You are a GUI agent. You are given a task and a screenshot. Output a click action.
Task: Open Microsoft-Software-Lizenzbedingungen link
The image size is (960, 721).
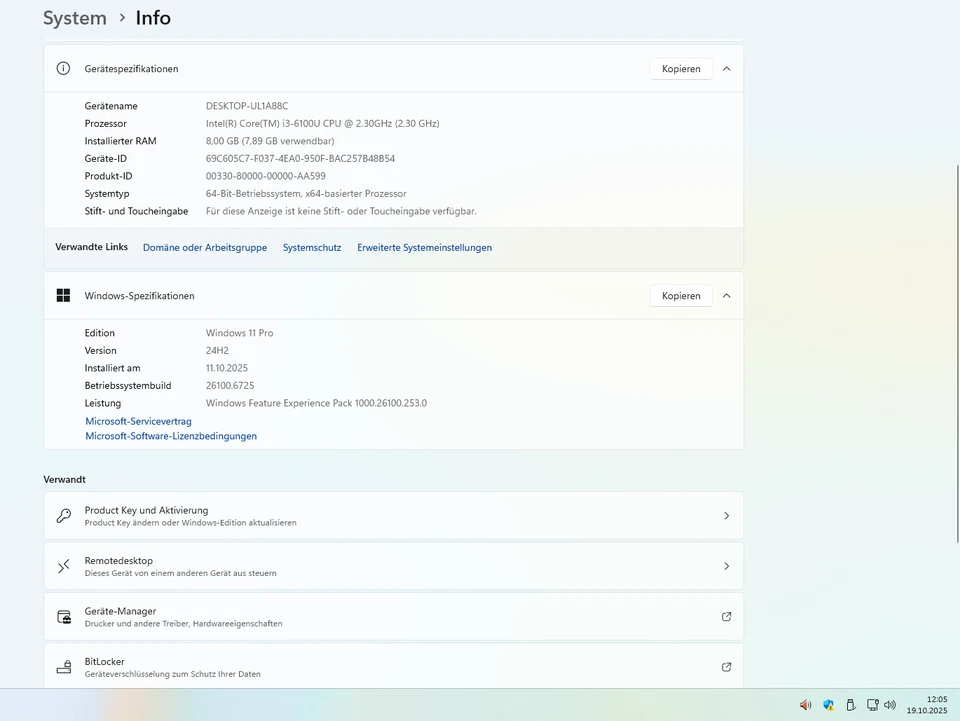[171, 436]
